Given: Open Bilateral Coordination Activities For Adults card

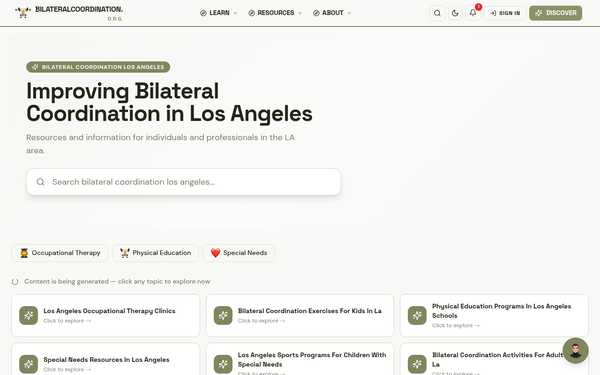Looking at the screenshot, I should 494,360.
